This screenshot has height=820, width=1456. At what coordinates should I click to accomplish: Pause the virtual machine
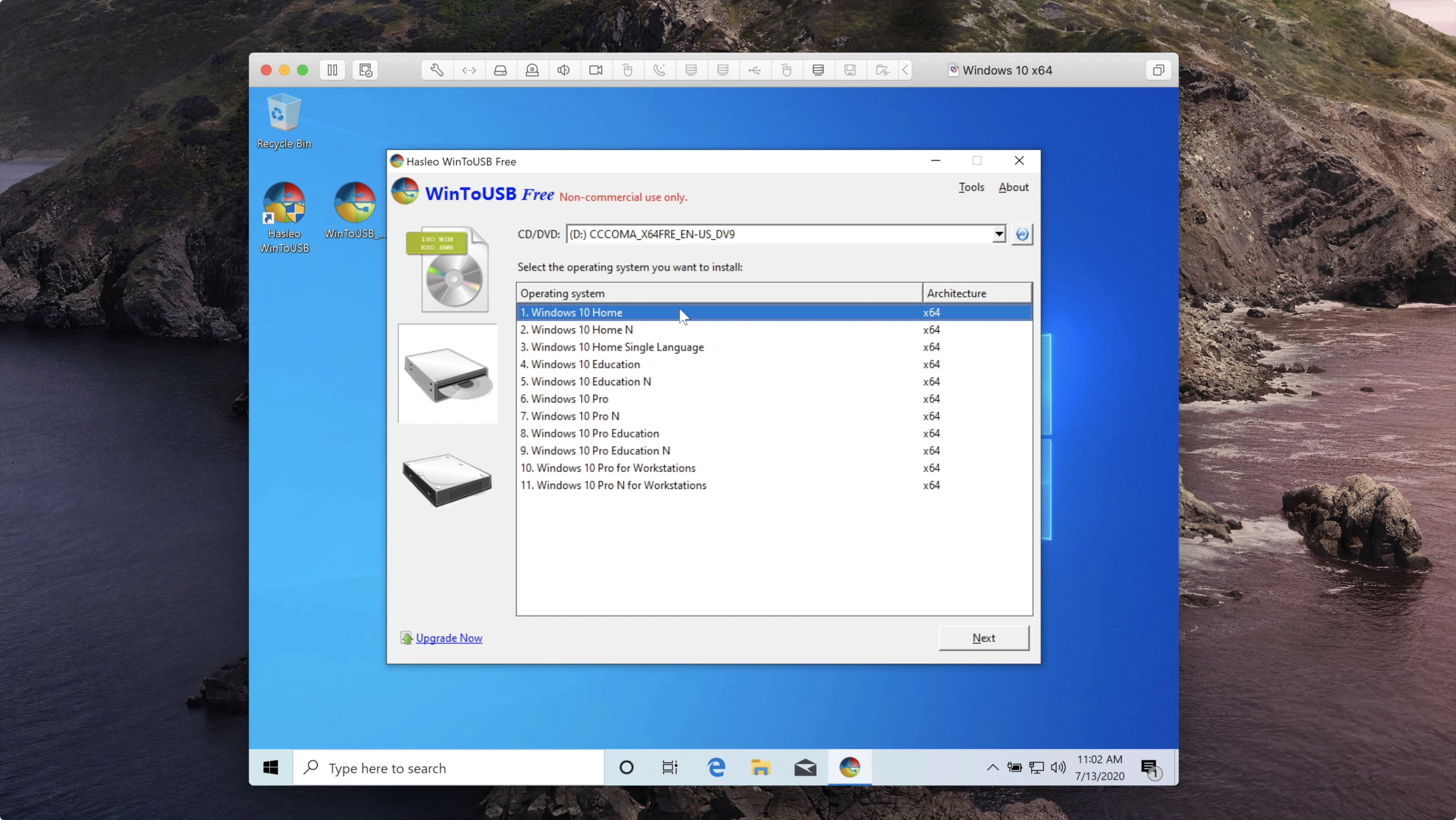pos(332,69)
